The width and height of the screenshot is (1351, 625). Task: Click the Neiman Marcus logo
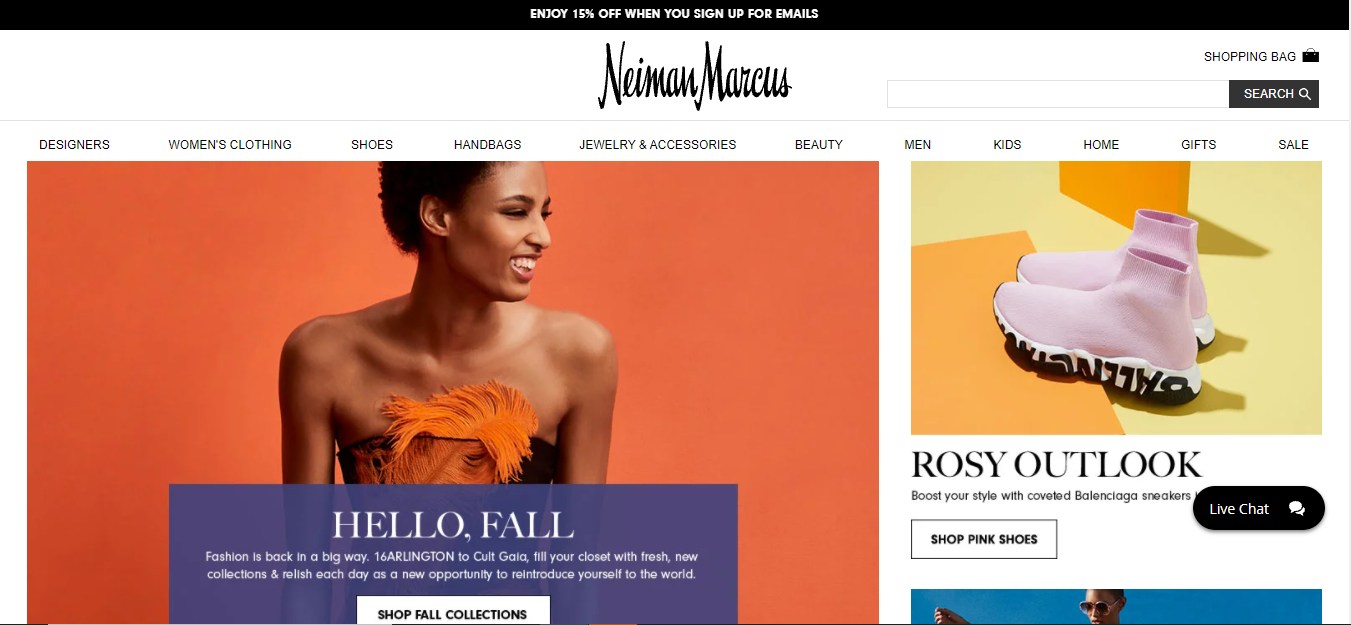click(x=695, y=76)
